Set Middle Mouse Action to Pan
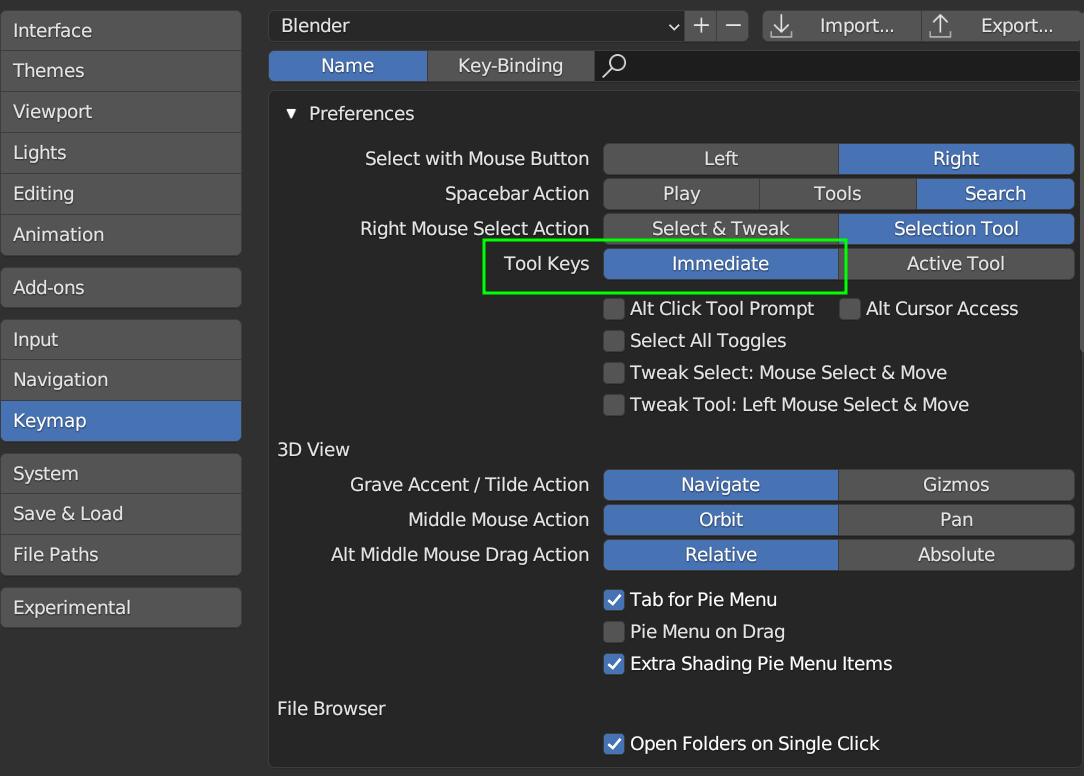This screenshot has height=776, width=1084. point(956,519)
